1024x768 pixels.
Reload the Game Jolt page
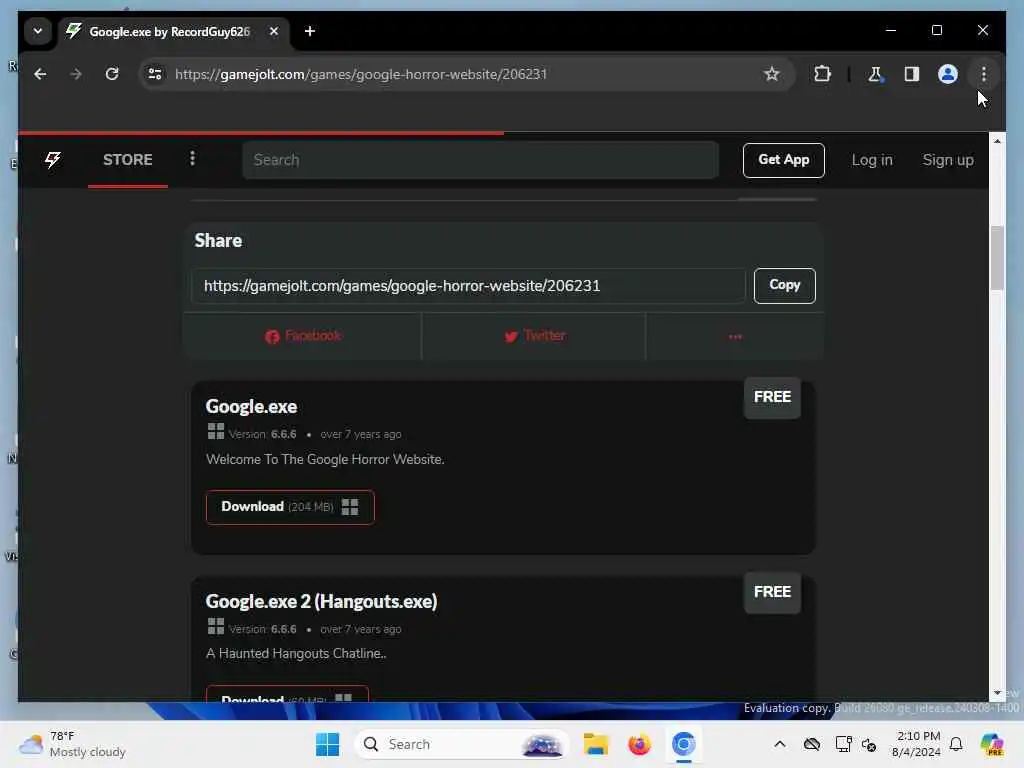pyautogui.click(x=112, y=74)
